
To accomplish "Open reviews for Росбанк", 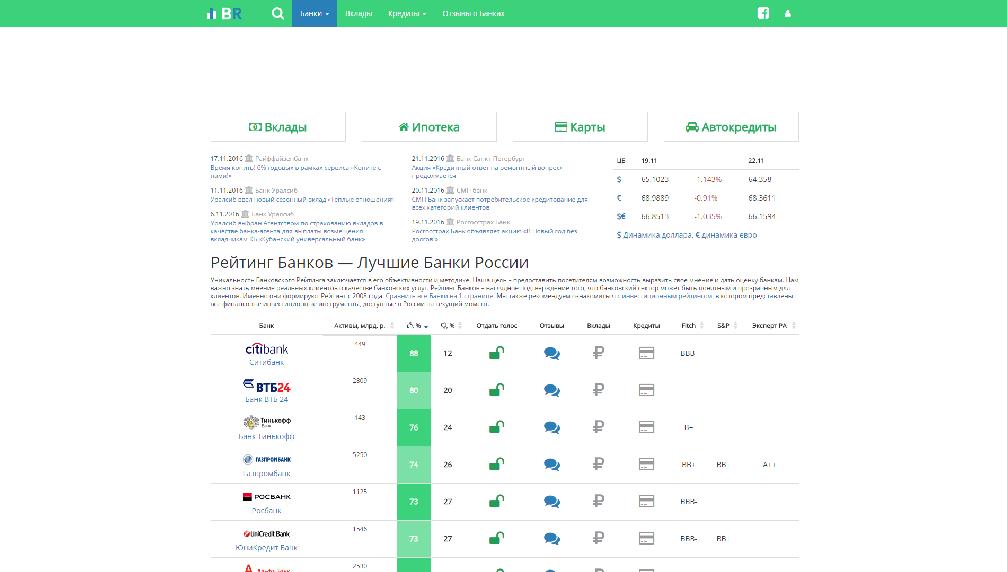I will point(552,501).
